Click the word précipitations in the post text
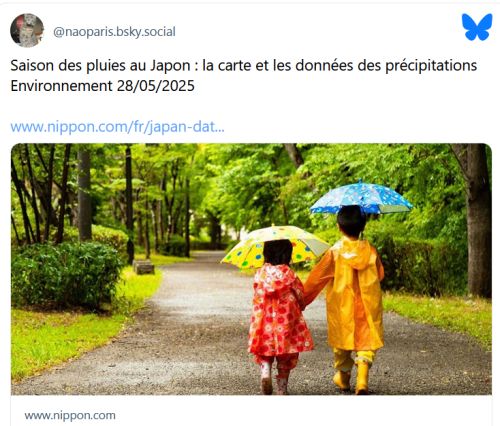500x426 pixels. (431, 66)
